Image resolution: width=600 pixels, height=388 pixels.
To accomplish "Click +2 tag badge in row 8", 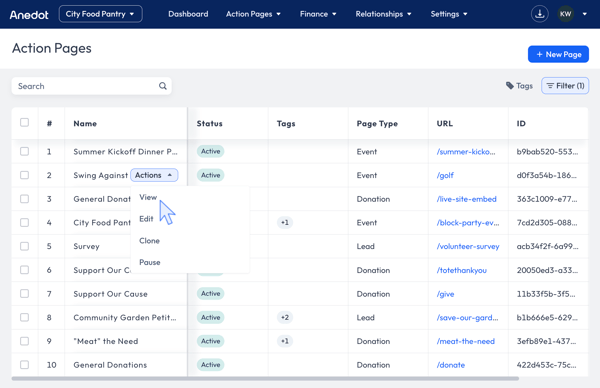I will tap(285, 318).
